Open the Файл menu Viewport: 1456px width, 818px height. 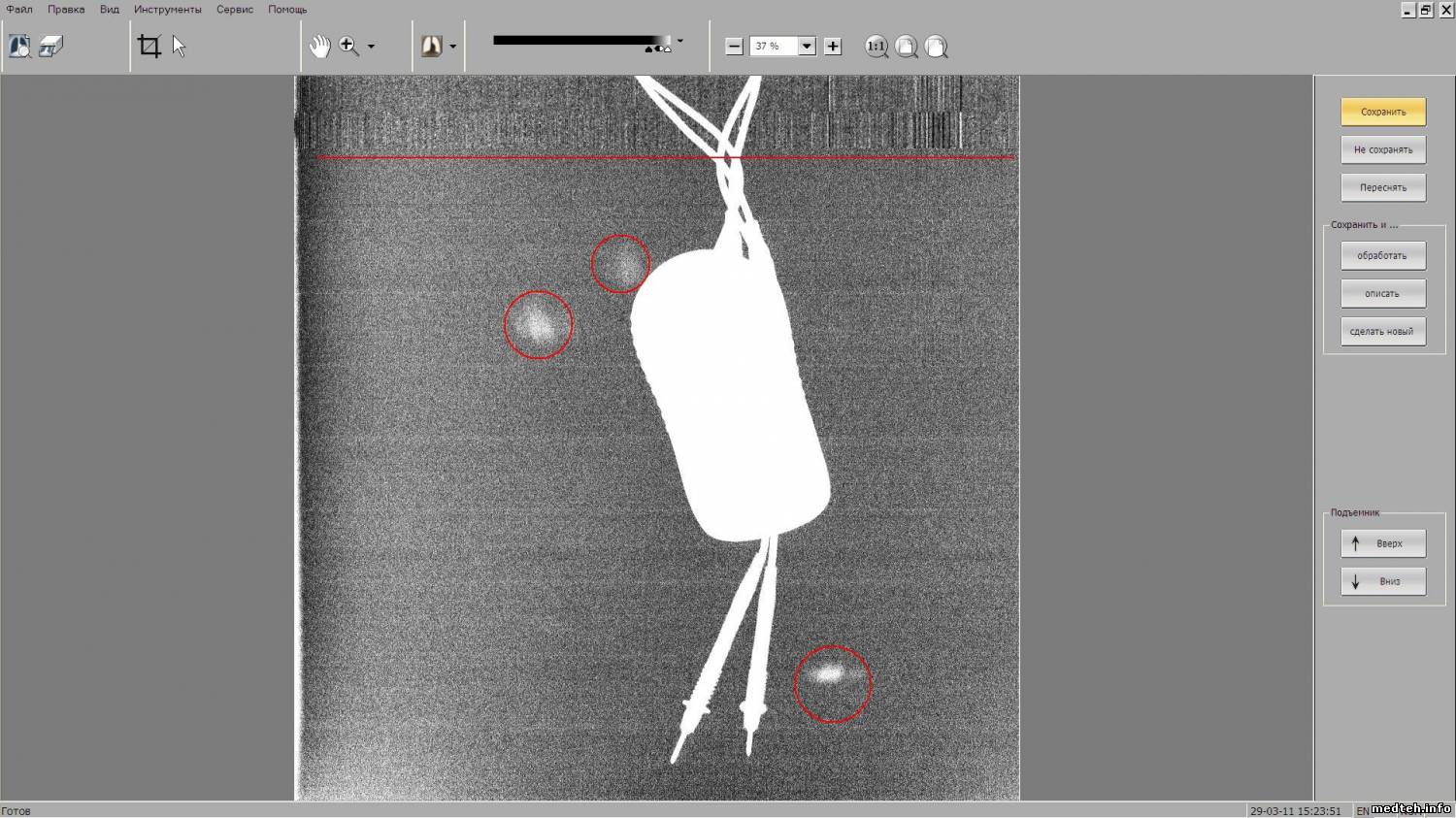tap(19, 10)
